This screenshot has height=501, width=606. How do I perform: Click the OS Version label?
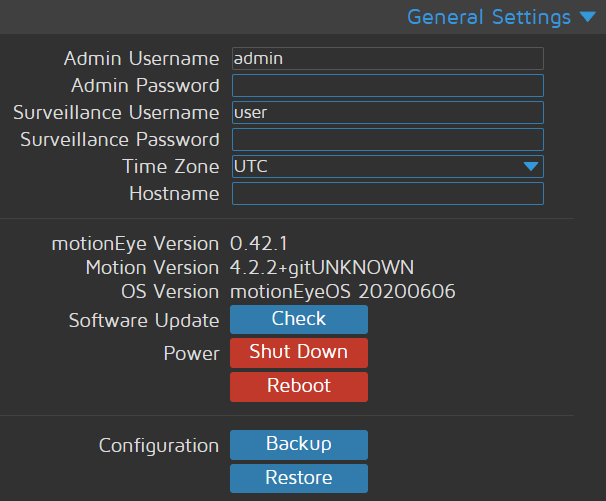170,292
